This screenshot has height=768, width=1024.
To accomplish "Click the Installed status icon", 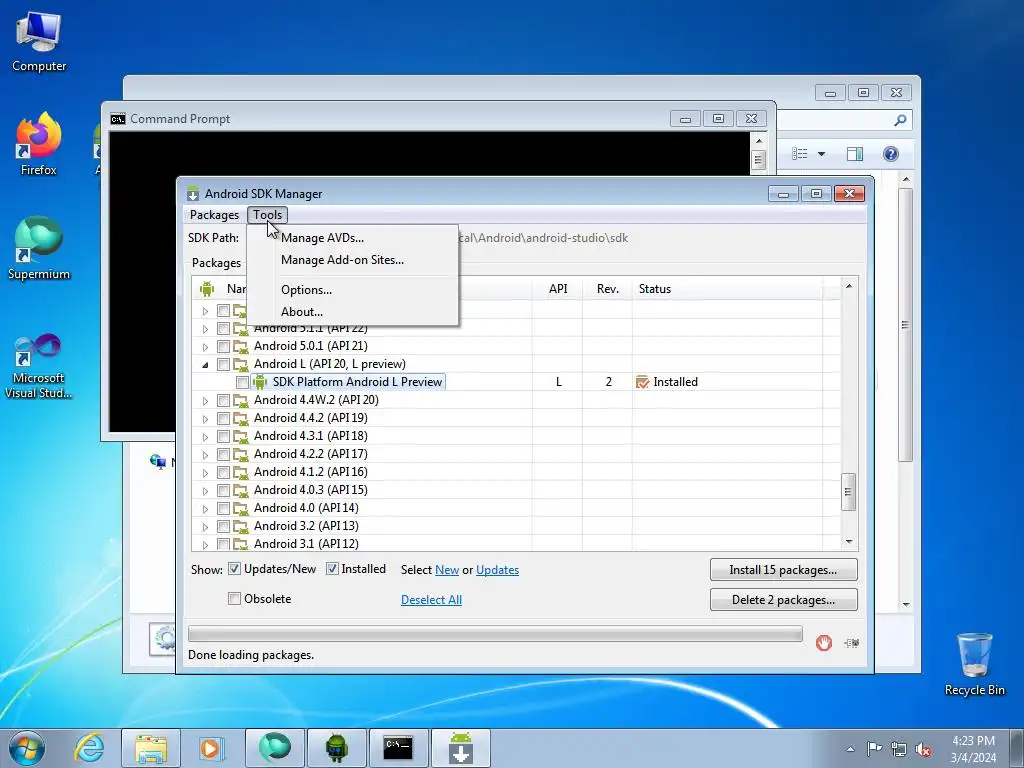I will tap(642, 382).
